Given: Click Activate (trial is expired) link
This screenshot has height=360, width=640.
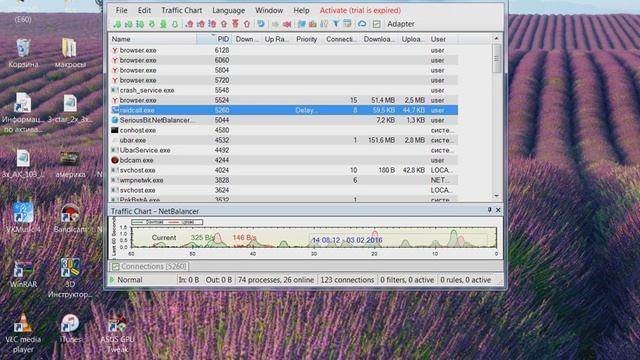Looking at the screenshot, I should tap(360, 10).
